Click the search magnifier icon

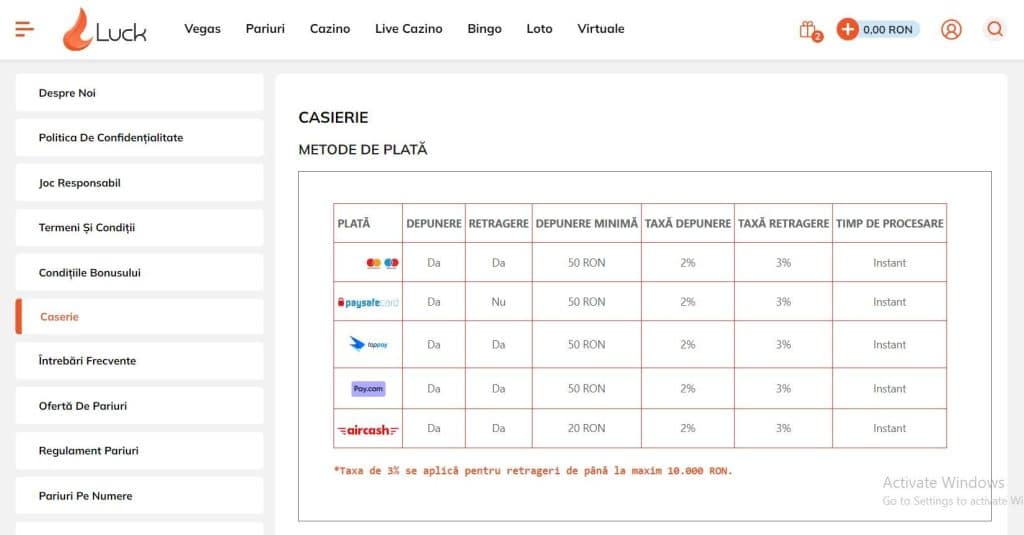[x=995, y=29]
